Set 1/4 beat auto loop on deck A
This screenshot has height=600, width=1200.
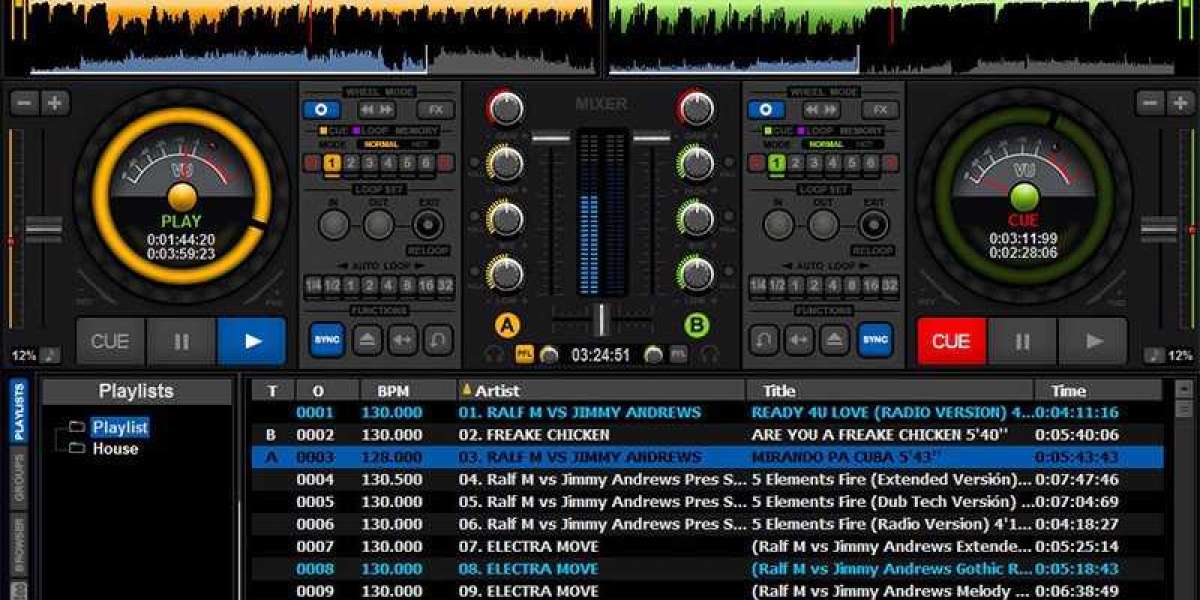[x=313, y=285]
